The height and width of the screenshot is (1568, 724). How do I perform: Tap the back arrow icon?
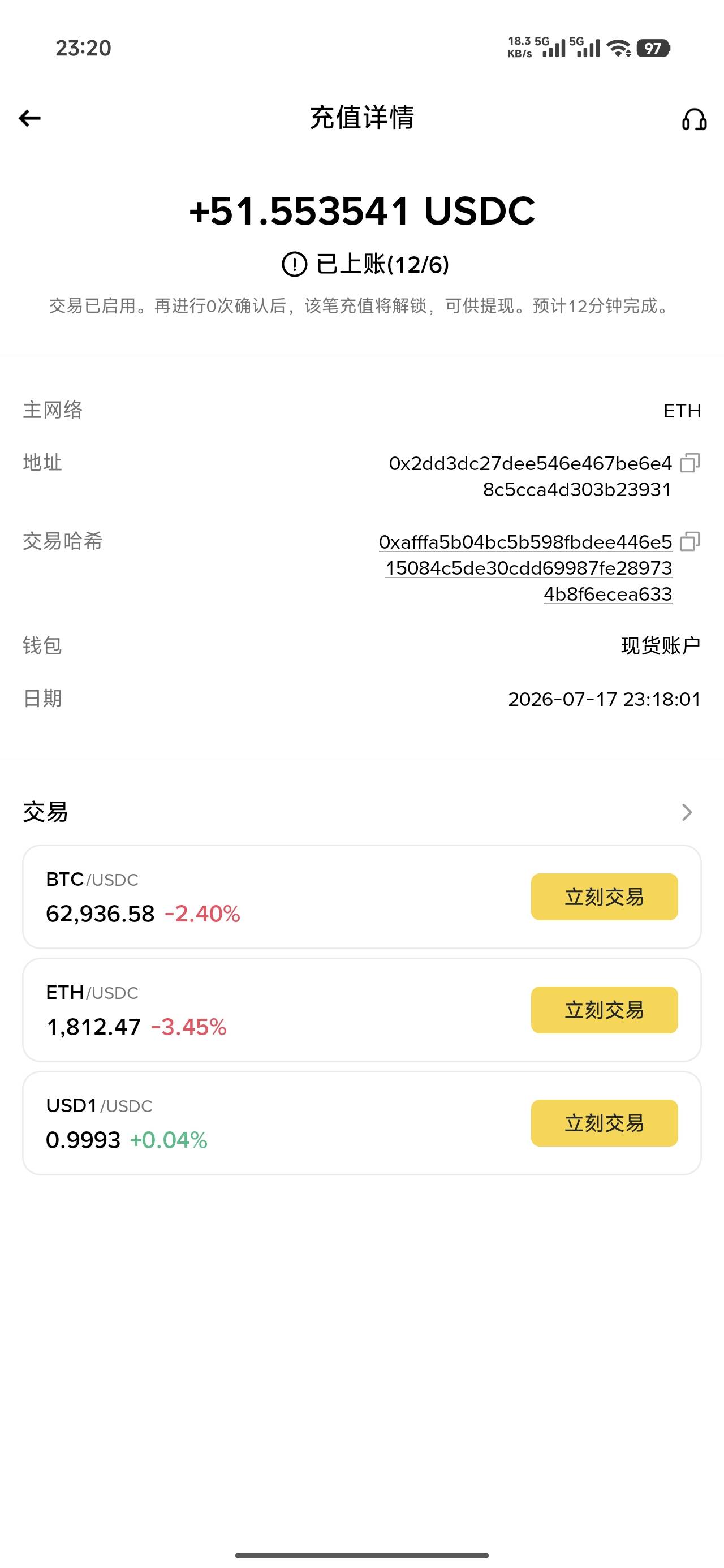pos(29,118)
